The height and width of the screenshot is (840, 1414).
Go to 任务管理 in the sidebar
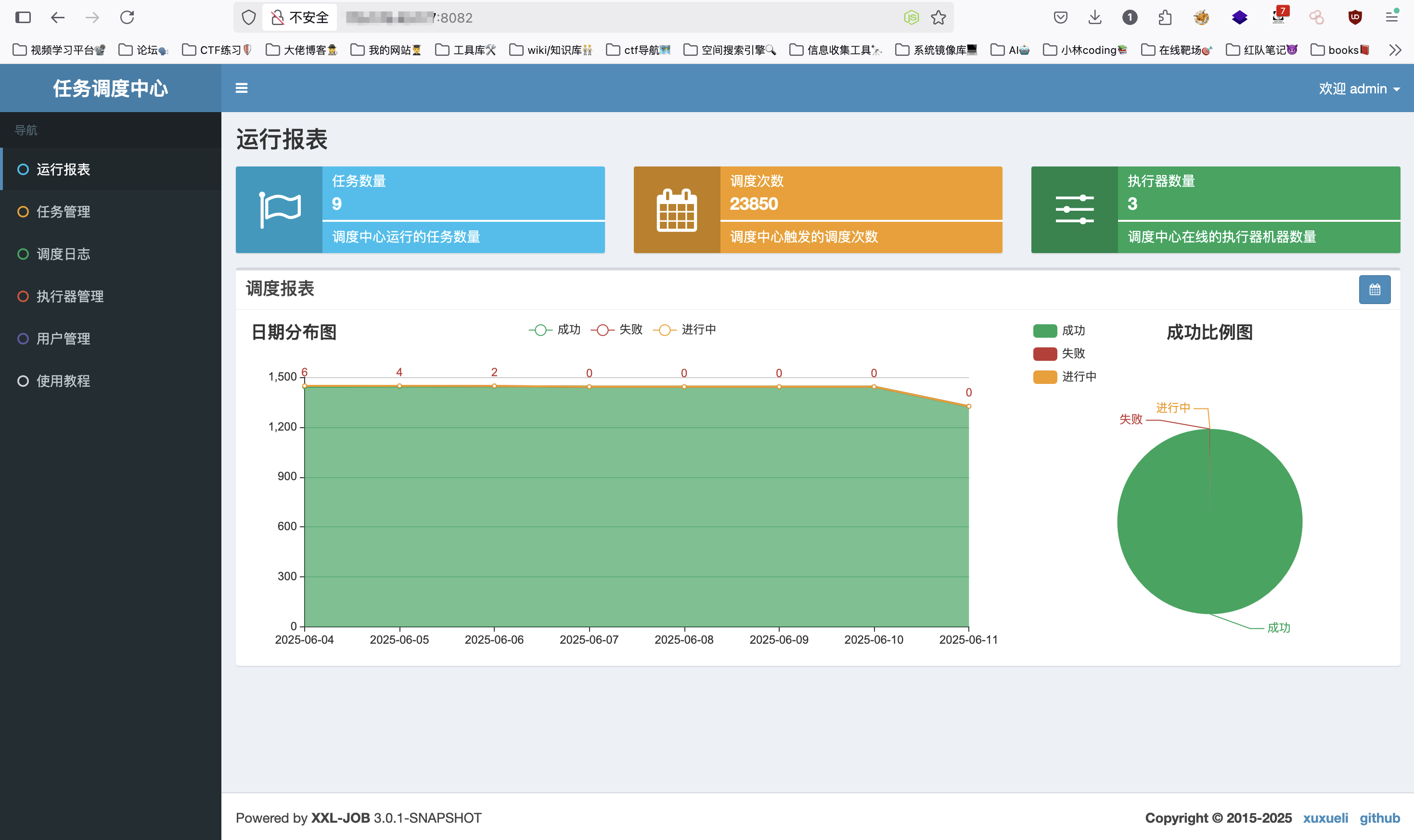(63, 212)
